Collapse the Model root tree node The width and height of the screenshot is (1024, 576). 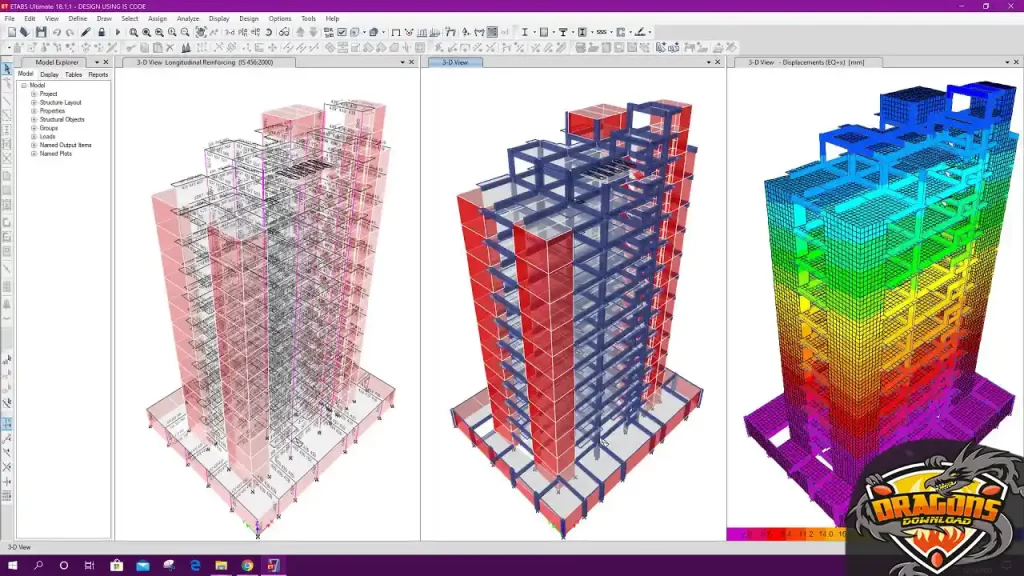24,85
